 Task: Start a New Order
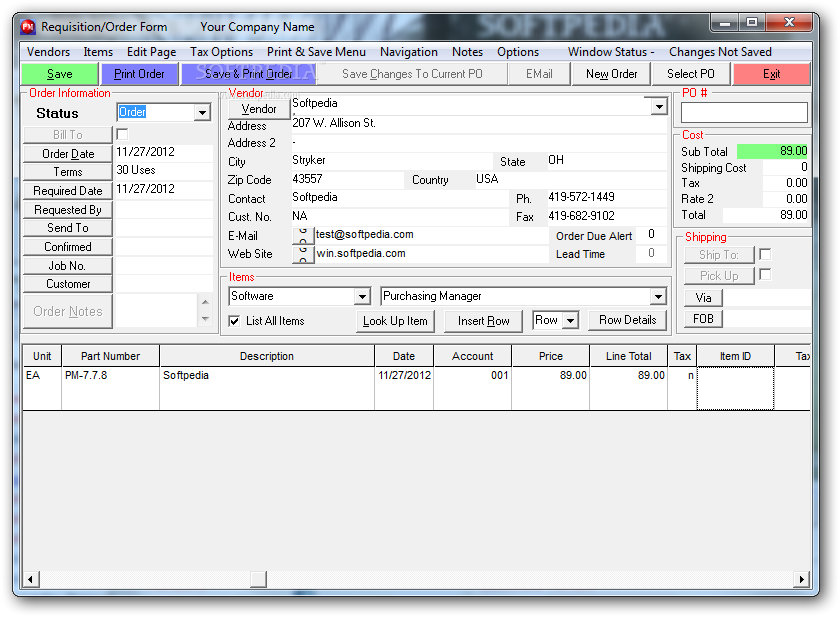point(611,74)
